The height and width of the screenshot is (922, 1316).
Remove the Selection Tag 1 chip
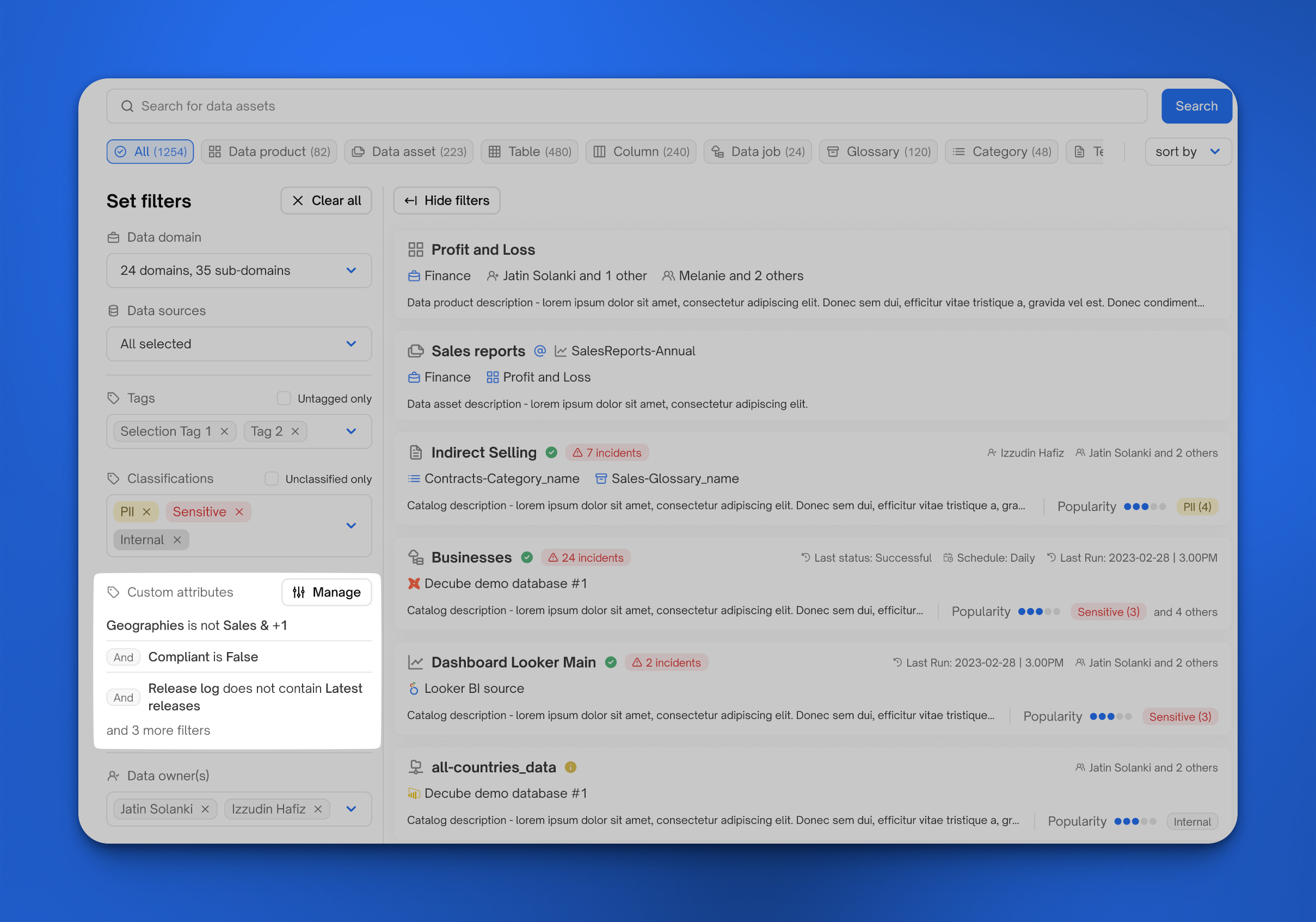224,432
